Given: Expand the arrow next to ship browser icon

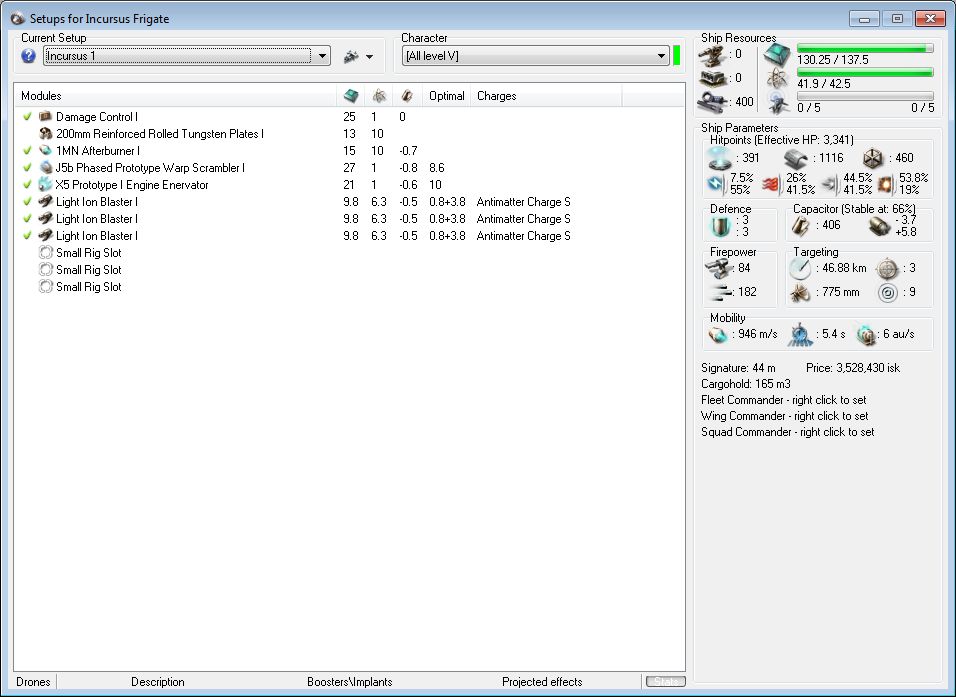Looking at the screenshot, I should point(369,57).
